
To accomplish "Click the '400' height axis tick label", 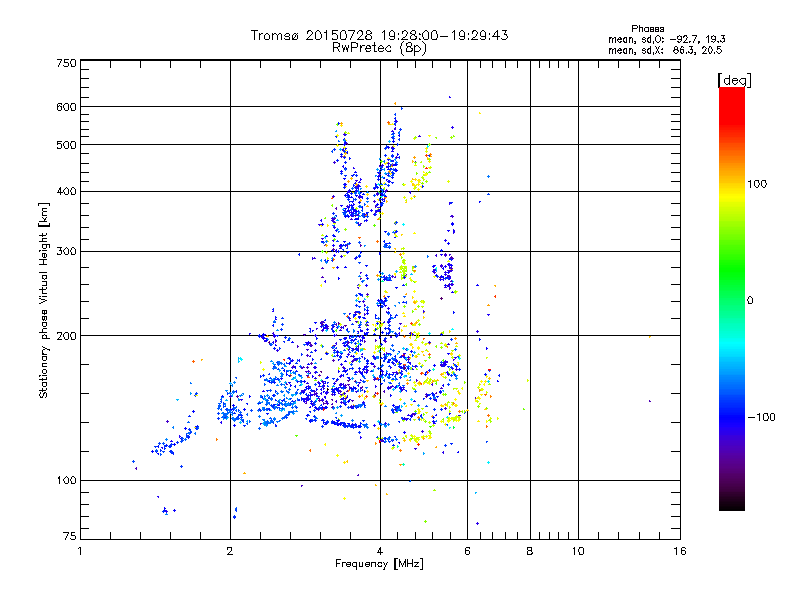I will [x=66, y=192].
